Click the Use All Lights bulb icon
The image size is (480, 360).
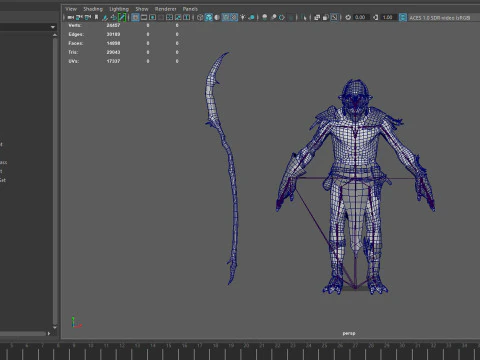pos(243,17)
